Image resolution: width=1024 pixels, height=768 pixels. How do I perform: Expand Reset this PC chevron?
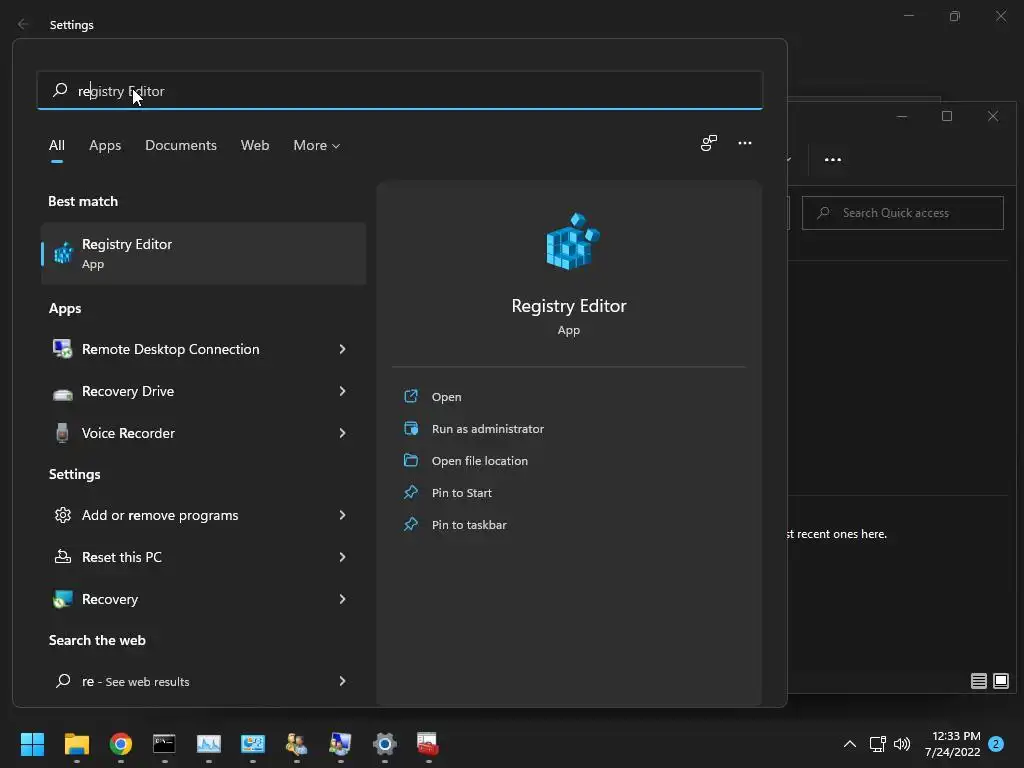[342, 557]
